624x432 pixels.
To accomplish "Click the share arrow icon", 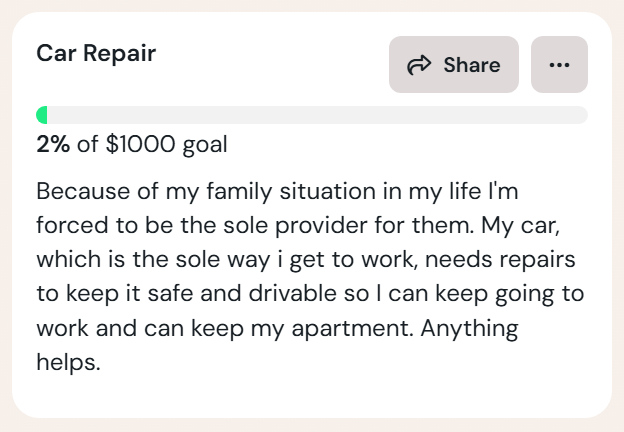I will pyautogui.click(x=418, y=65).
